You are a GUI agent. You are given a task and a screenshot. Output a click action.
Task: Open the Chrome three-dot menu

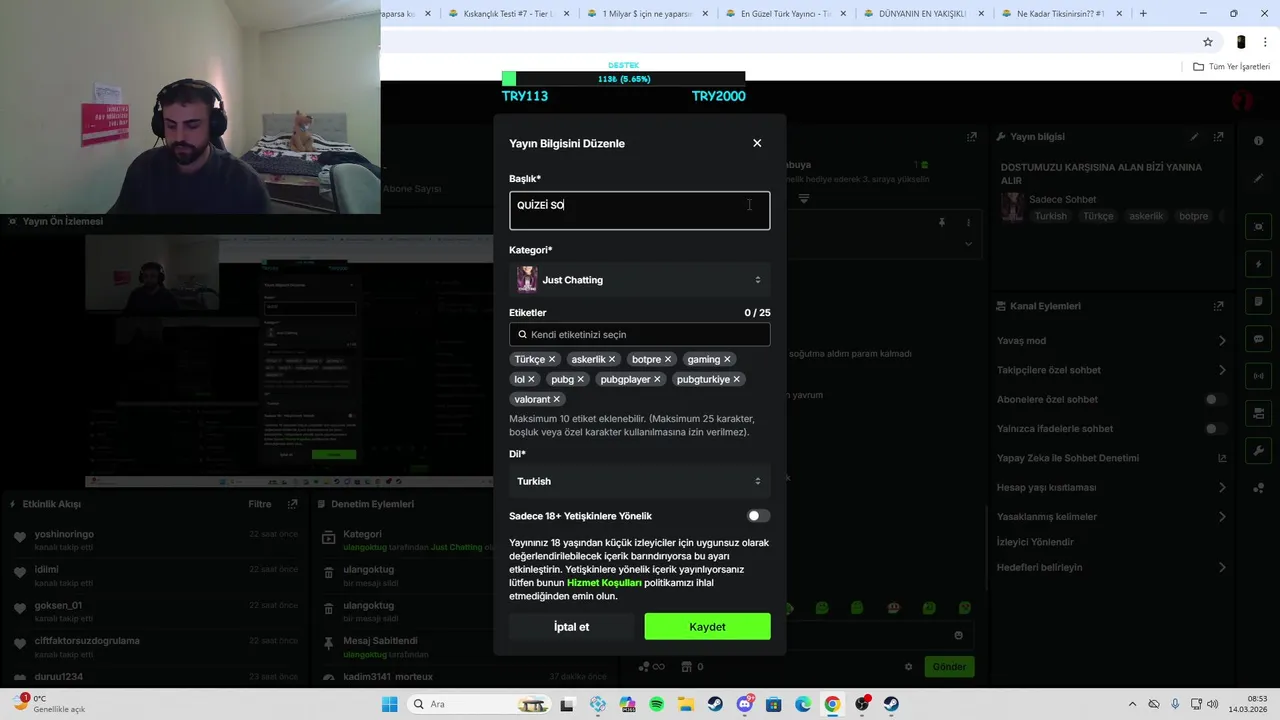[1265, 42]
